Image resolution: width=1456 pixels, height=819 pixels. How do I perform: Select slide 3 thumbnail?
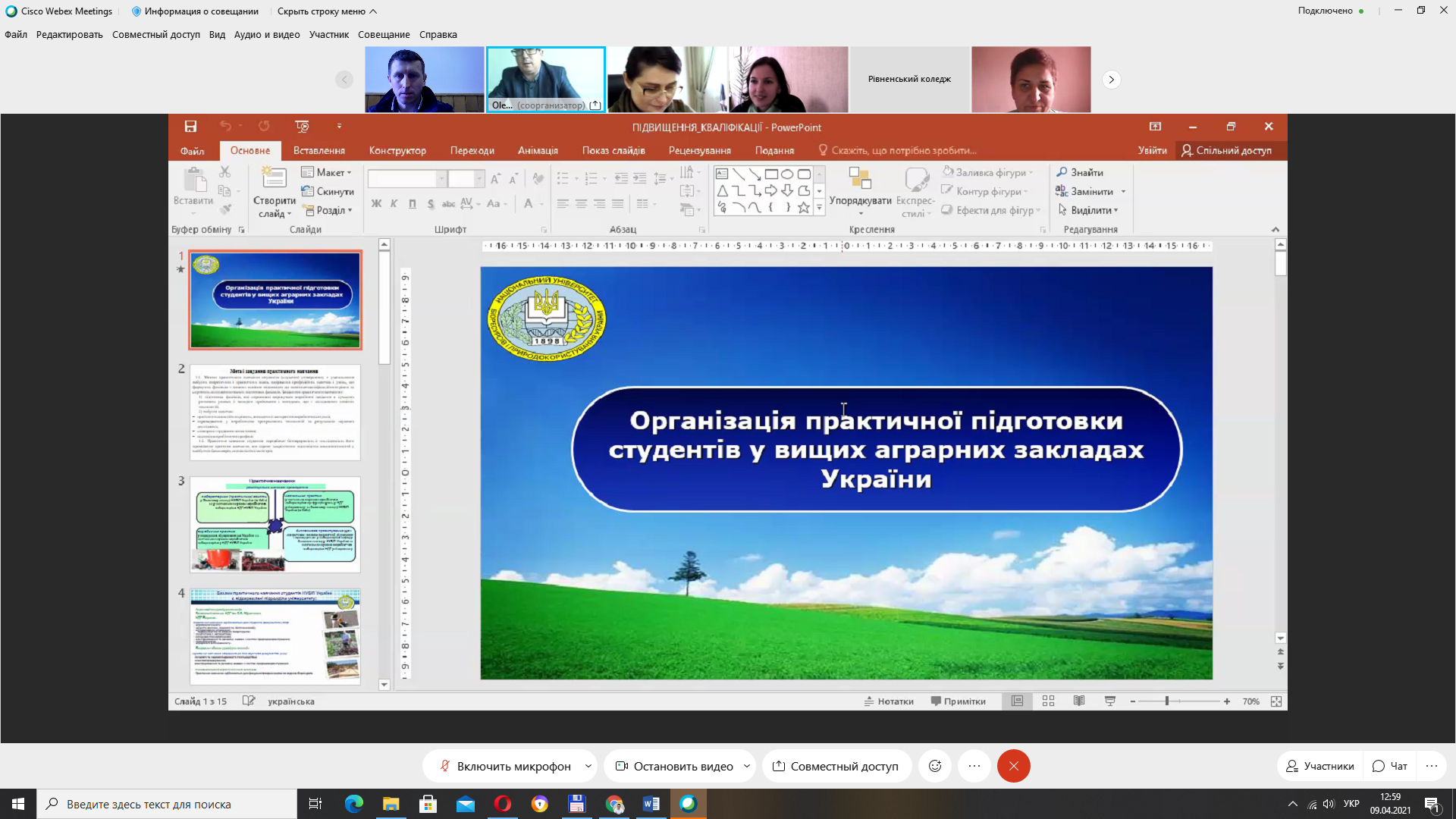[275, 524]
